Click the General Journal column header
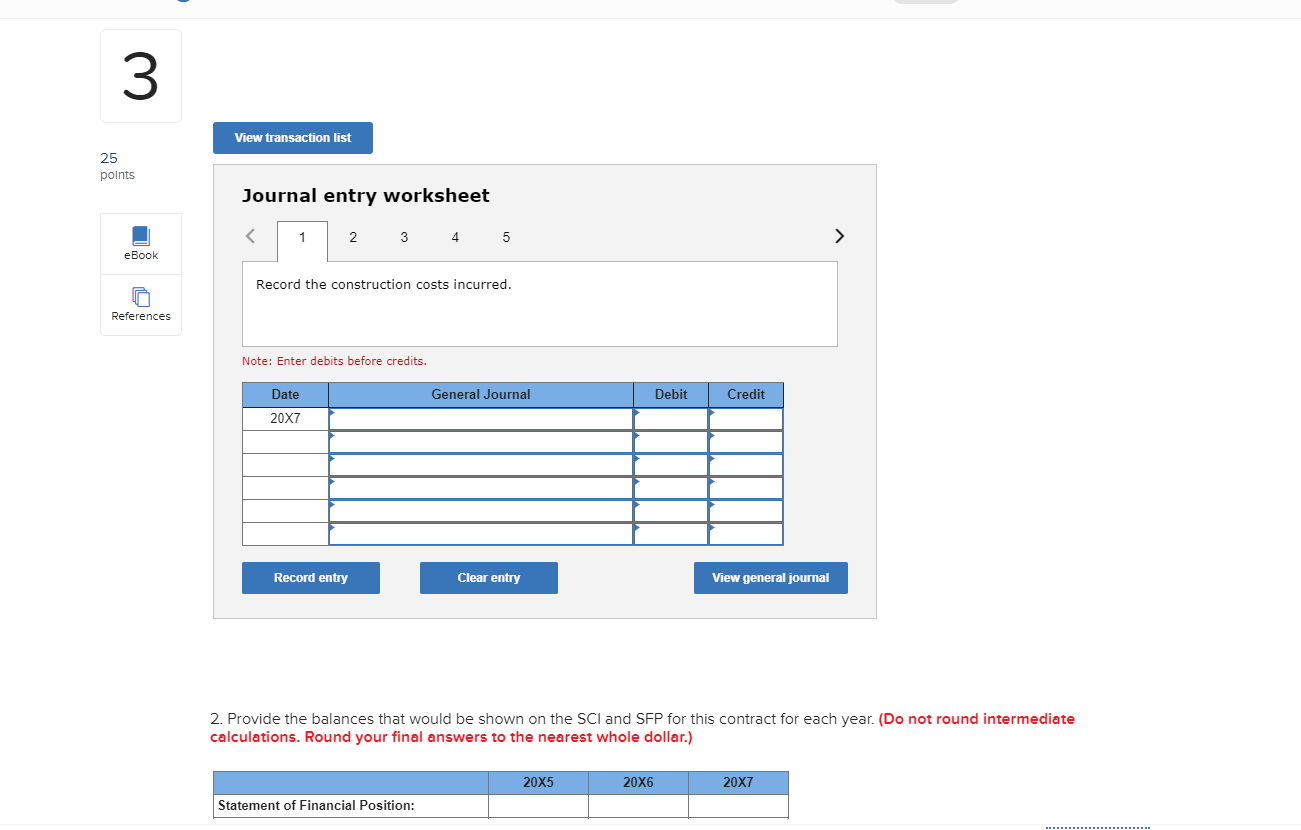 [480, 394]
